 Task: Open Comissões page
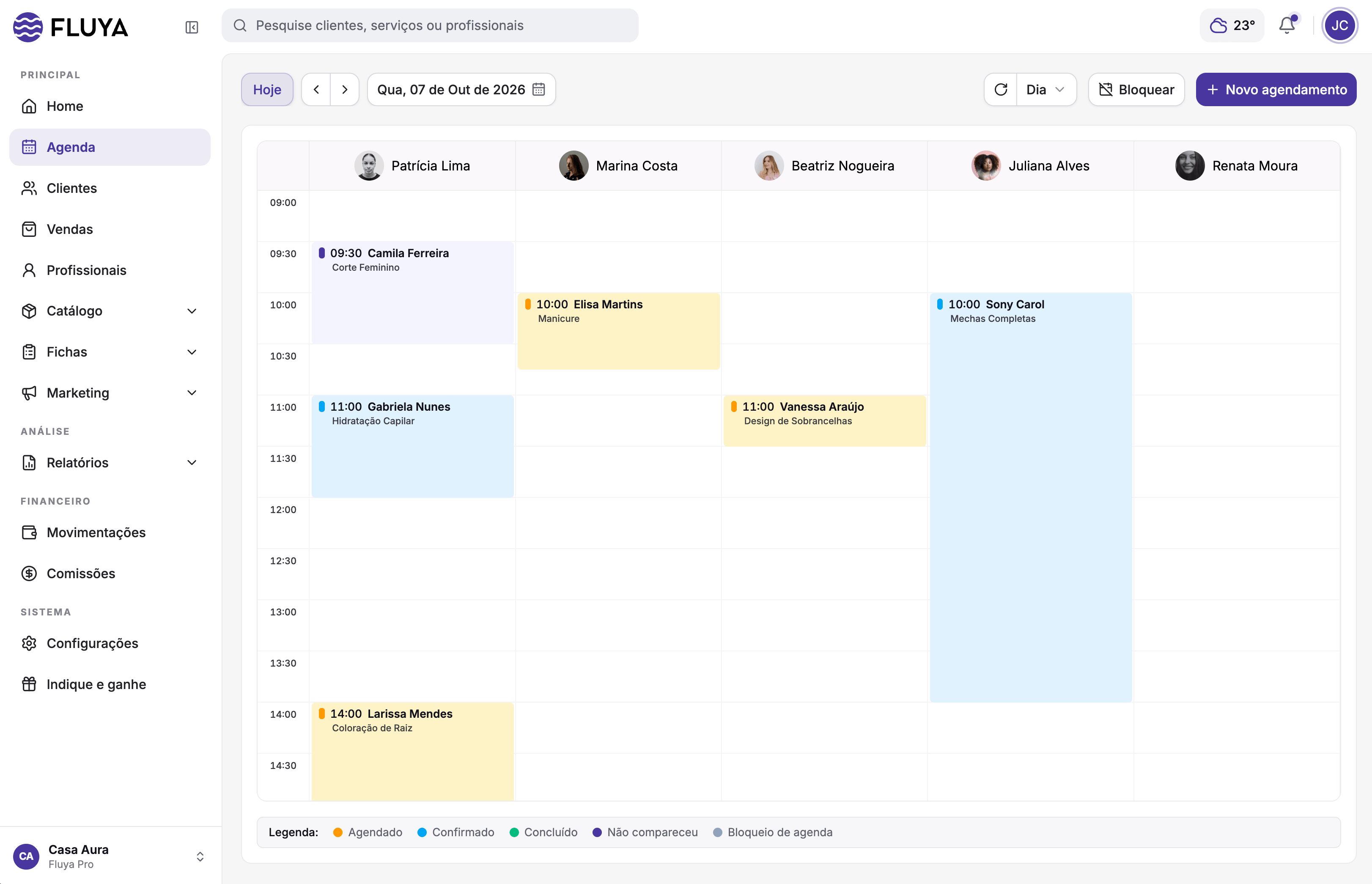click(x=110, y=574)
